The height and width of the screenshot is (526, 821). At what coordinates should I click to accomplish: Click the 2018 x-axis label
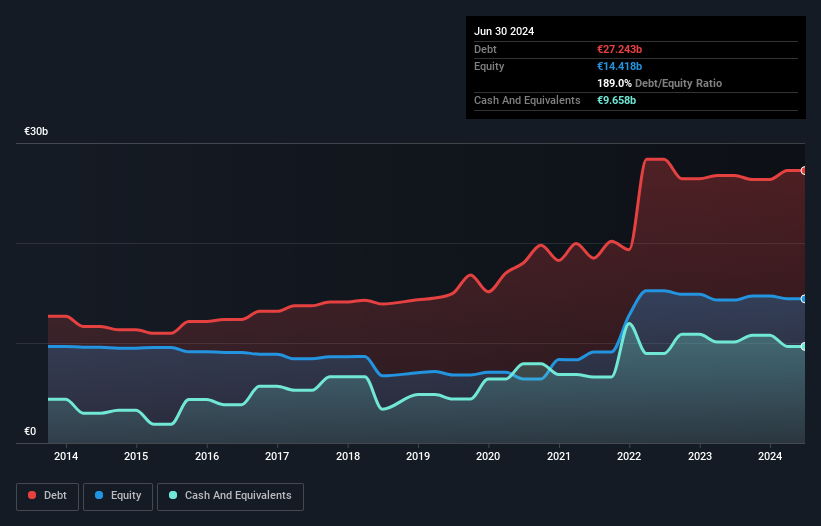(348, 456)
